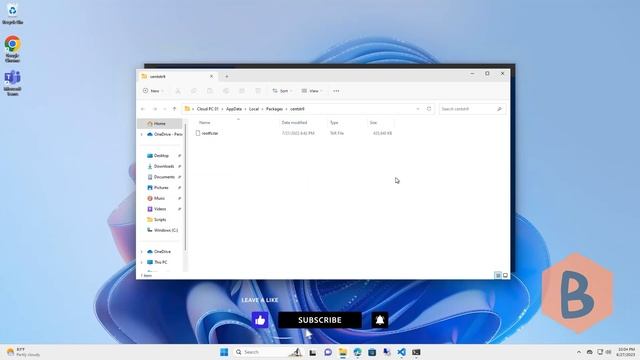Click Local in address breadcrumb
This screenshot has height=360, width=640.
click(x=254, y=109)
